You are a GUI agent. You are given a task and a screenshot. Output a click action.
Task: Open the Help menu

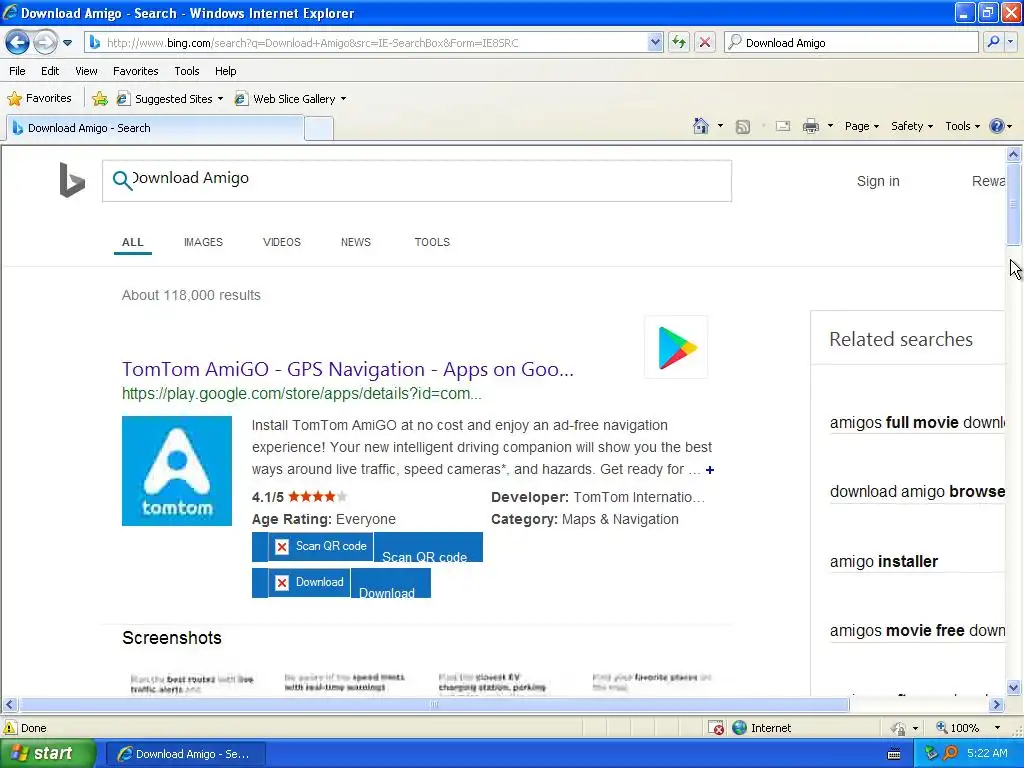(225, 71)
